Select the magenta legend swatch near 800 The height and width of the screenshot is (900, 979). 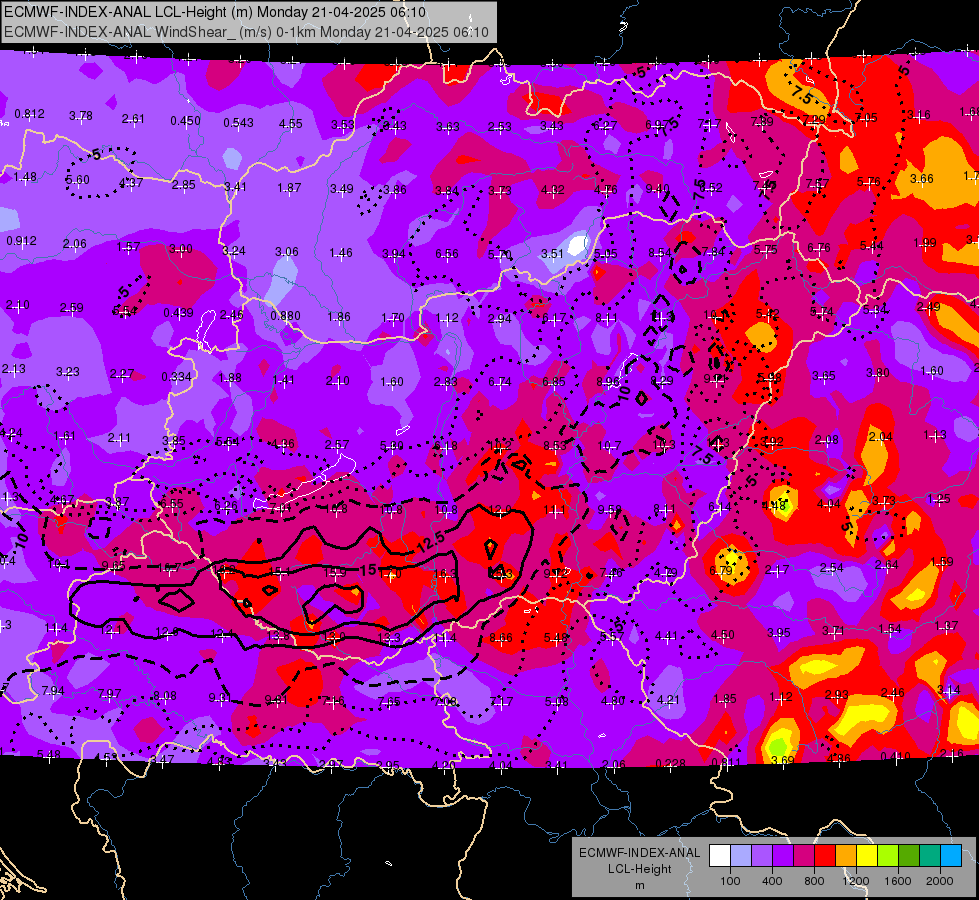pyautogui.click(x=804, y=856)
